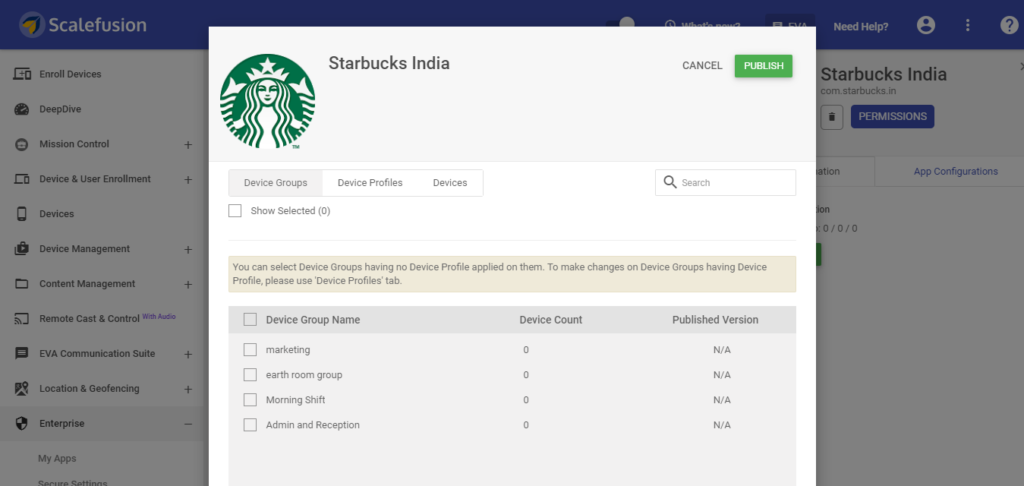1024x486 pixels.
Task: Collapse the Enterprise section
Action: (188, 424)
